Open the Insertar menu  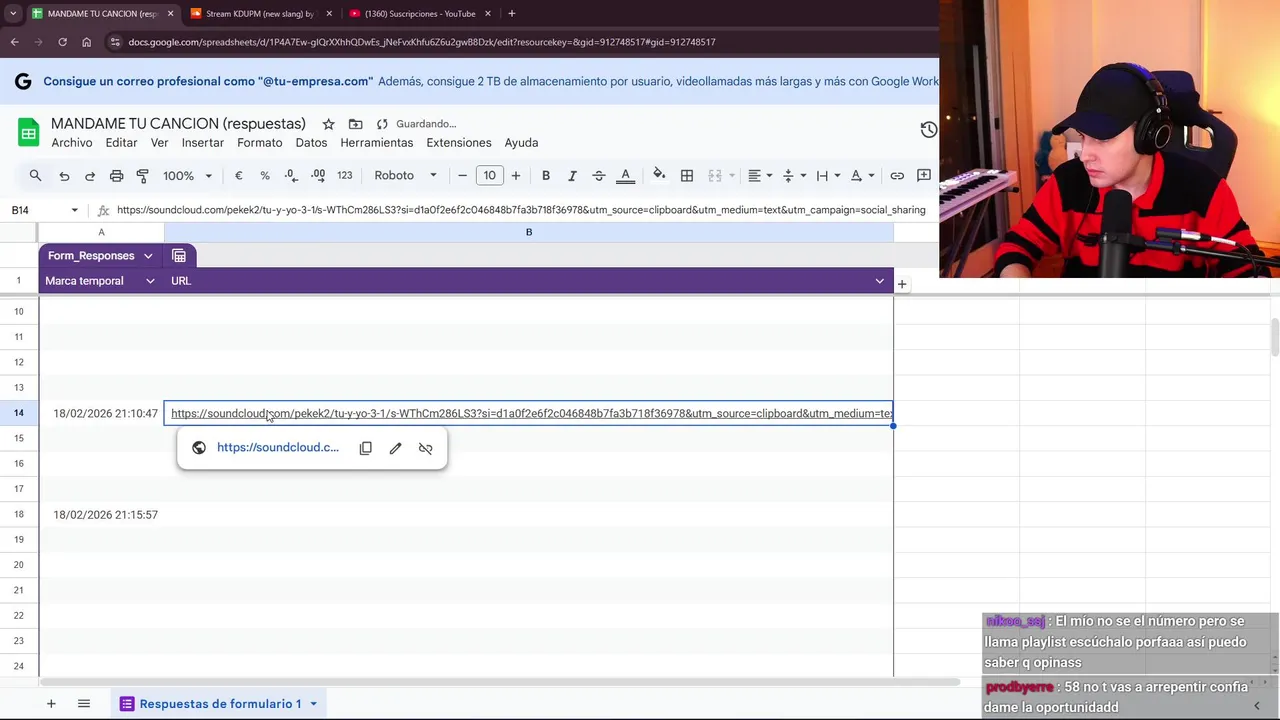tap(203, 143)
